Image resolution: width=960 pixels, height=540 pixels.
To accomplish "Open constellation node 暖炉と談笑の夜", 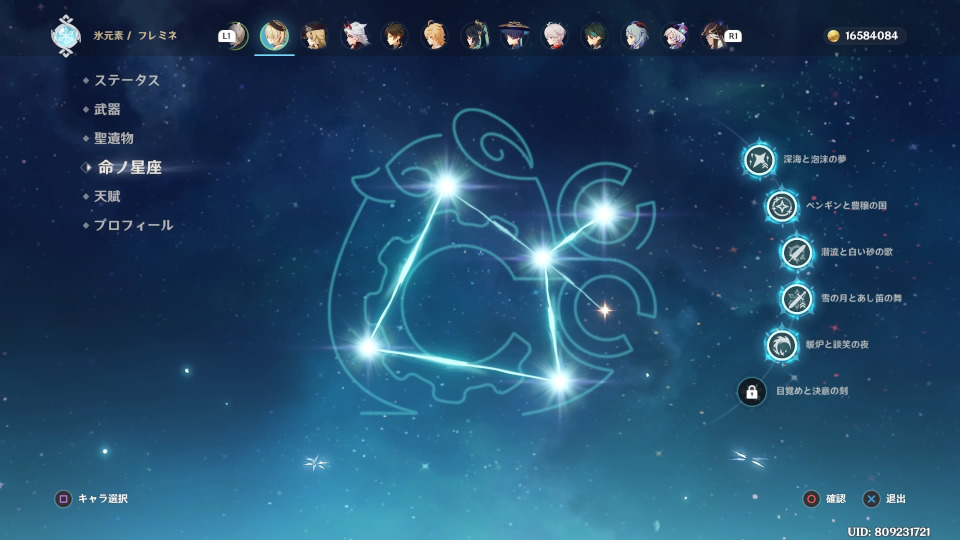I will [782, 345].
